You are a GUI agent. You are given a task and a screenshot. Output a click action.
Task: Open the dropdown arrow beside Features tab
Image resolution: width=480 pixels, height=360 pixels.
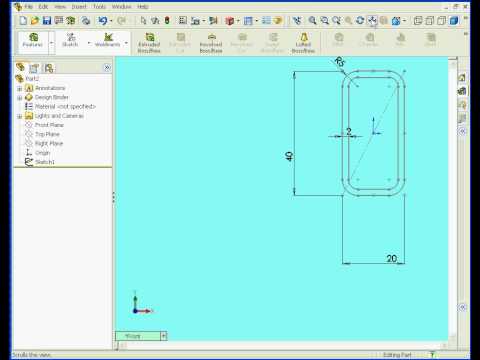click(x=52, y=43)
